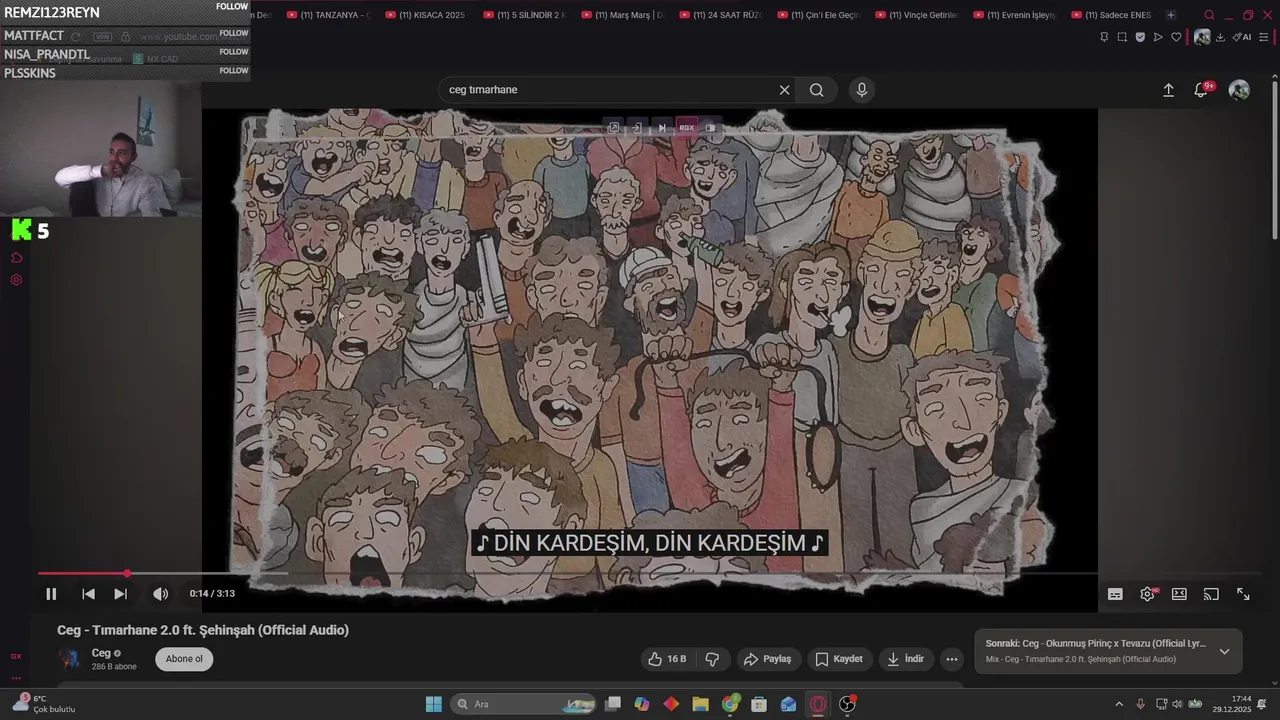Subscribe with the Abone ol button
Image resolution: width=1280 pixels, height=720 pixels.
(184, 659)
